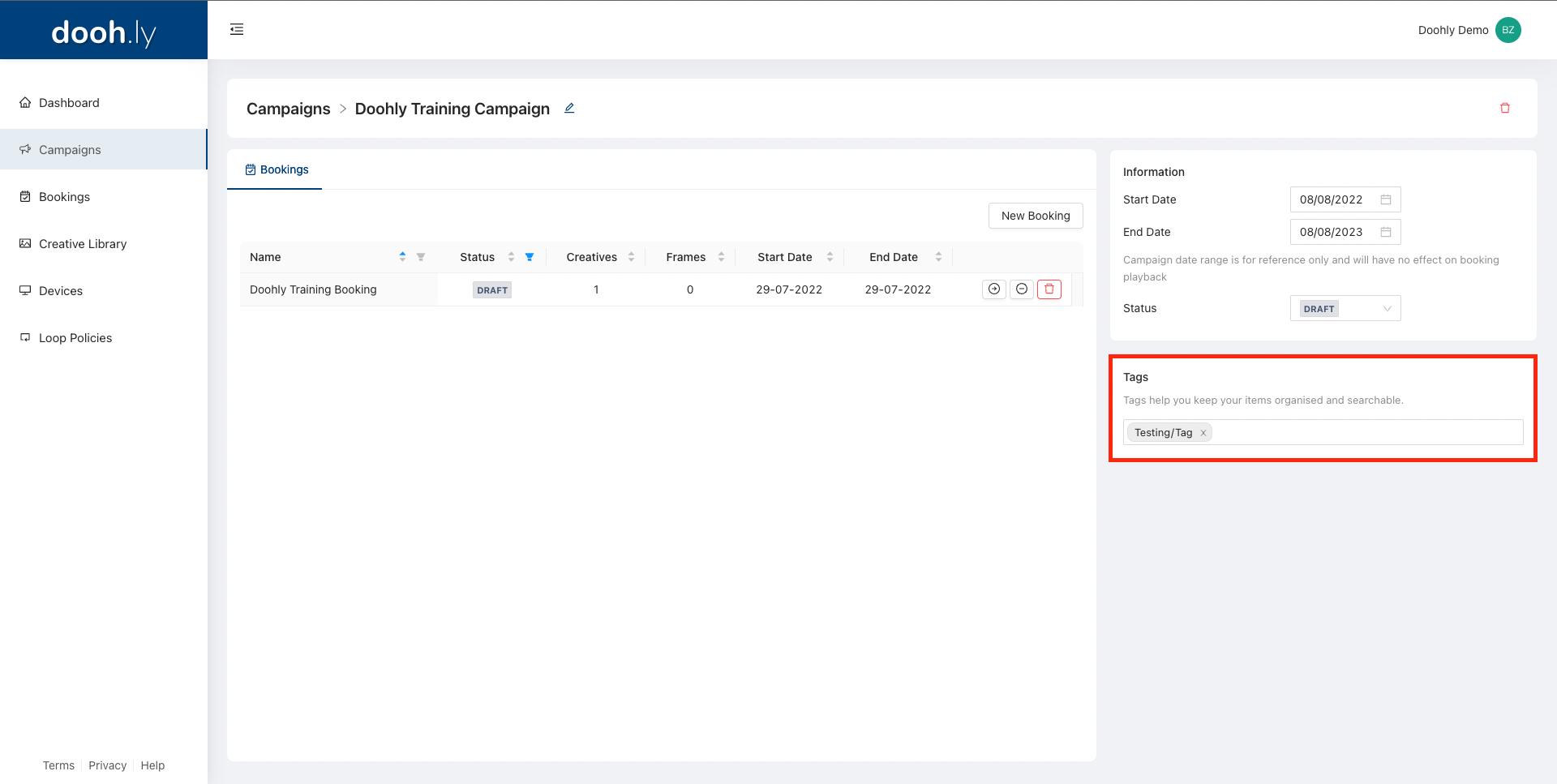The image size is (1557, 784).
Task: Click the End Date field 08/08/2023
Action: (1345, 232)
